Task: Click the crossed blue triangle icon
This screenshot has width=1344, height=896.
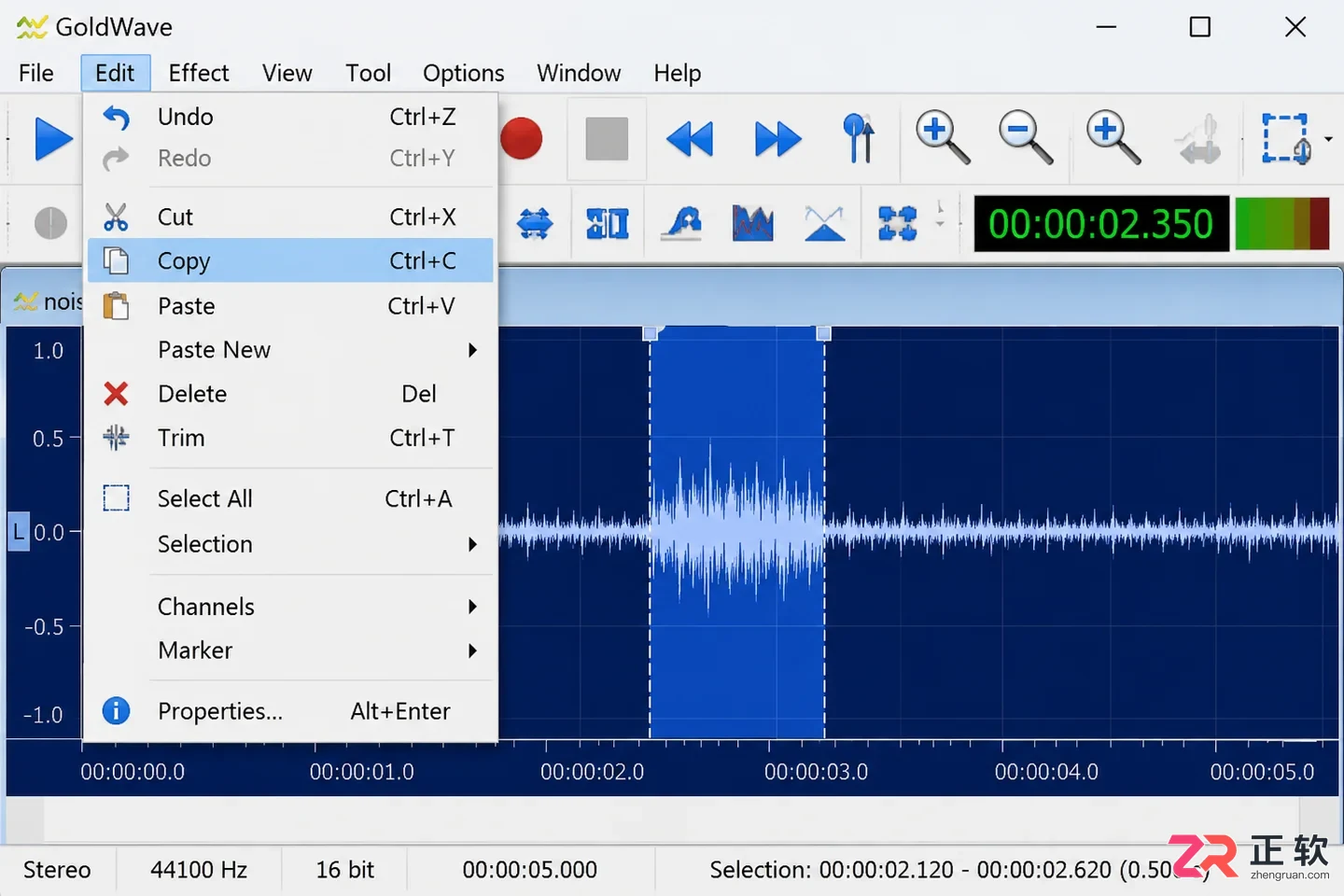Action: pos(825,224)
